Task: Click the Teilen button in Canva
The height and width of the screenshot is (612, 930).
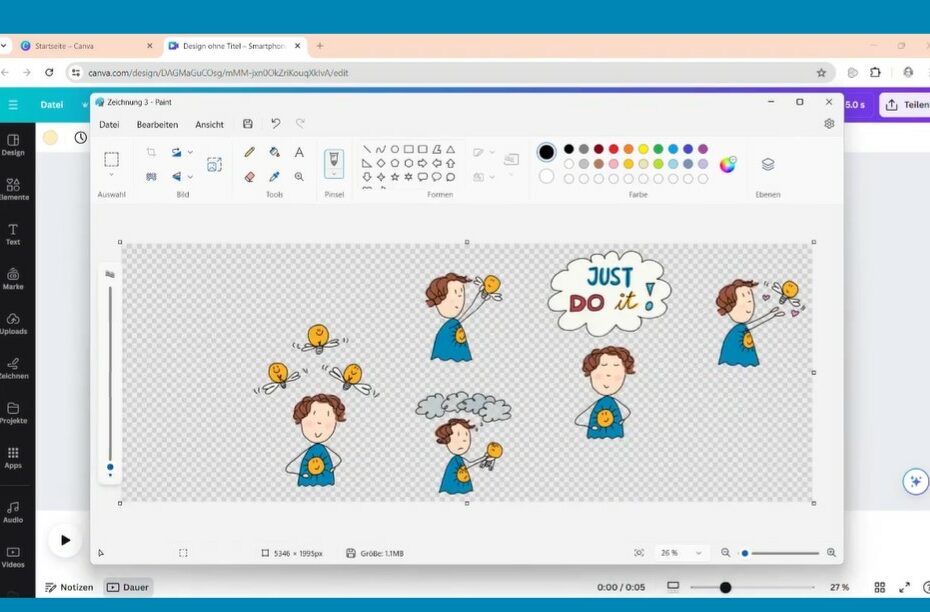Action: pyautogui.click(x=905, y=105)
